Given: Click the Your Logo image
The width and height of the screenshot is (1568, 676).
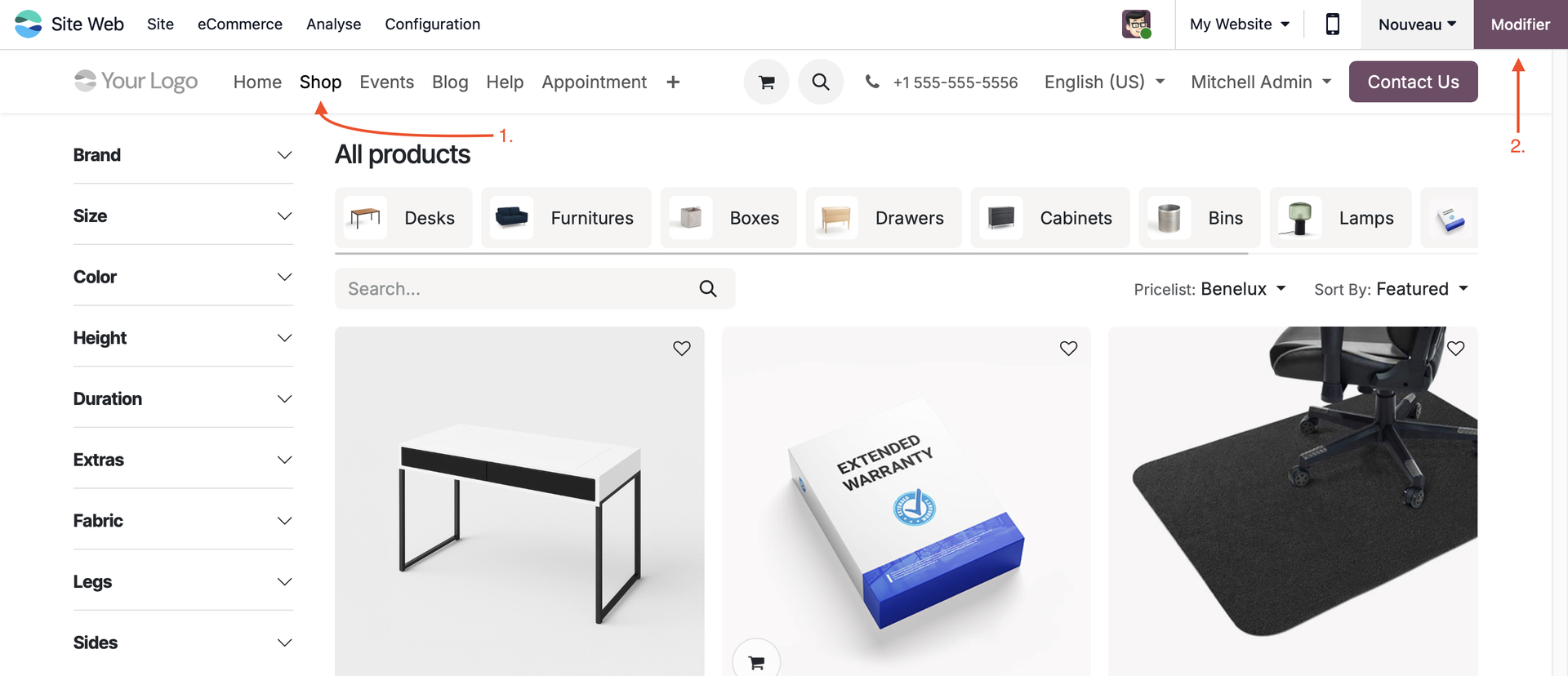Looking at the screenshot, I should click(136, 81).
